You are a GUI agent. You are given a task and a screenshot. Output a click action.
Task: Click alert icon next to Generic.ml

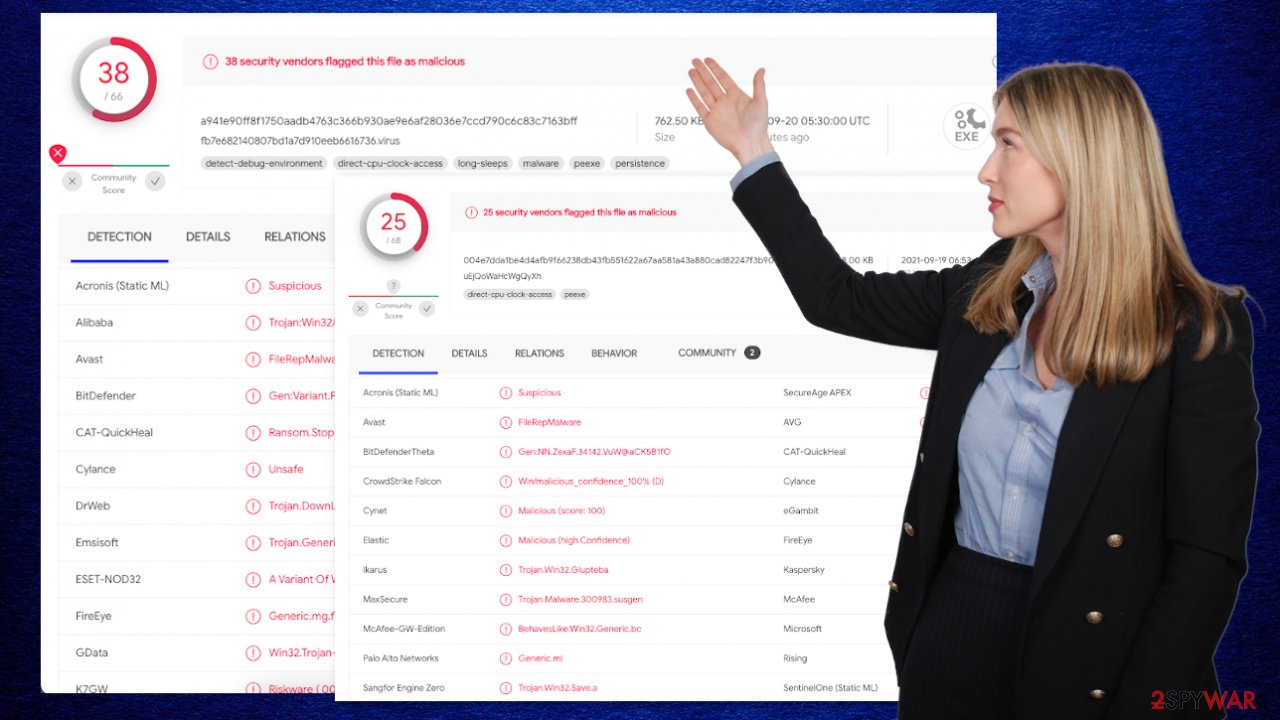(506, 658)
